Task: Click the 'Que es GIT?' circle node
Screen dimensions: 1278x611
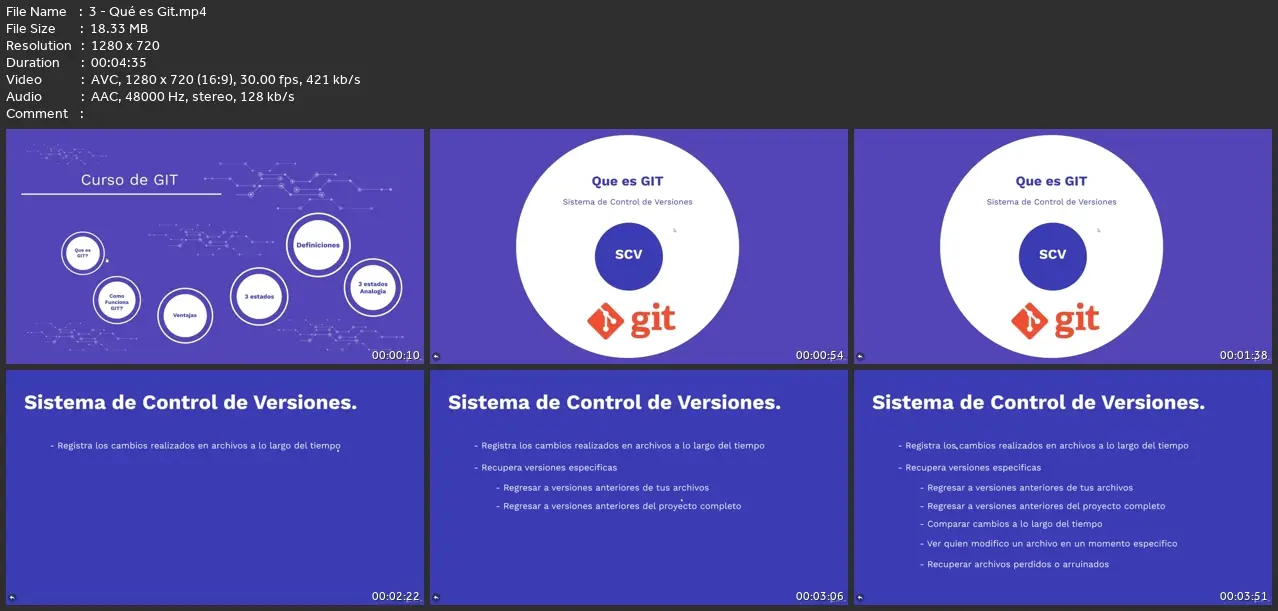Action: 82,253
